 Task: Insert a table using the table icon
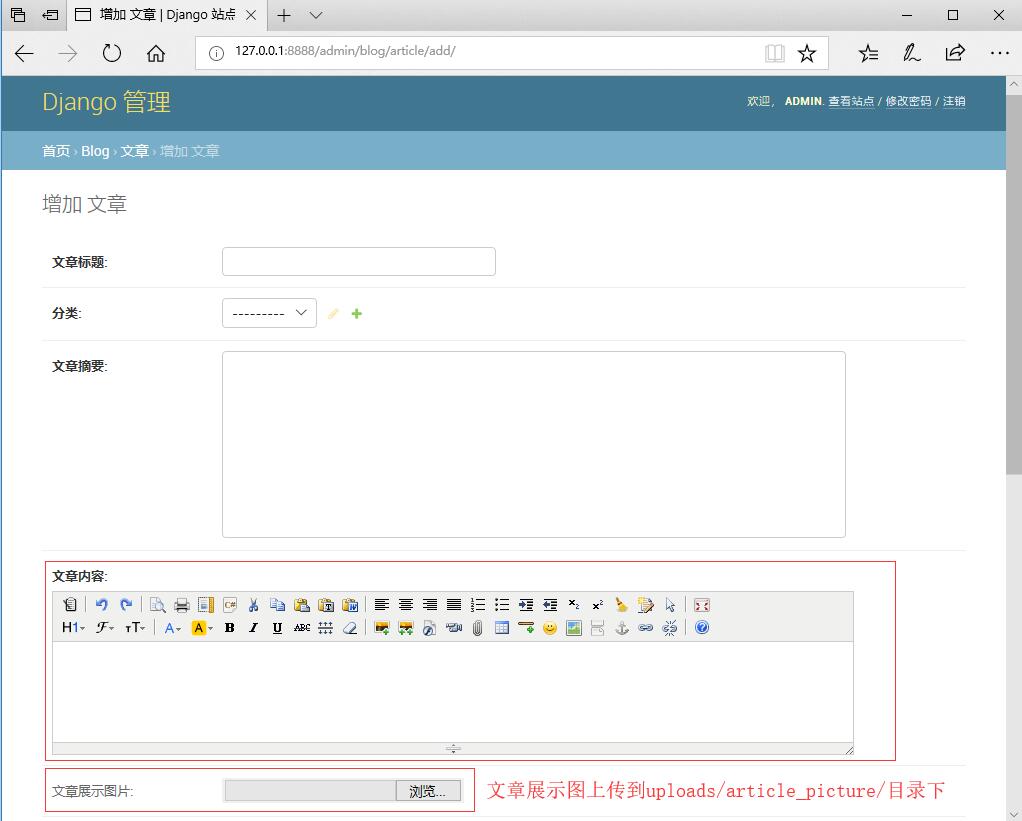[501, 628]
